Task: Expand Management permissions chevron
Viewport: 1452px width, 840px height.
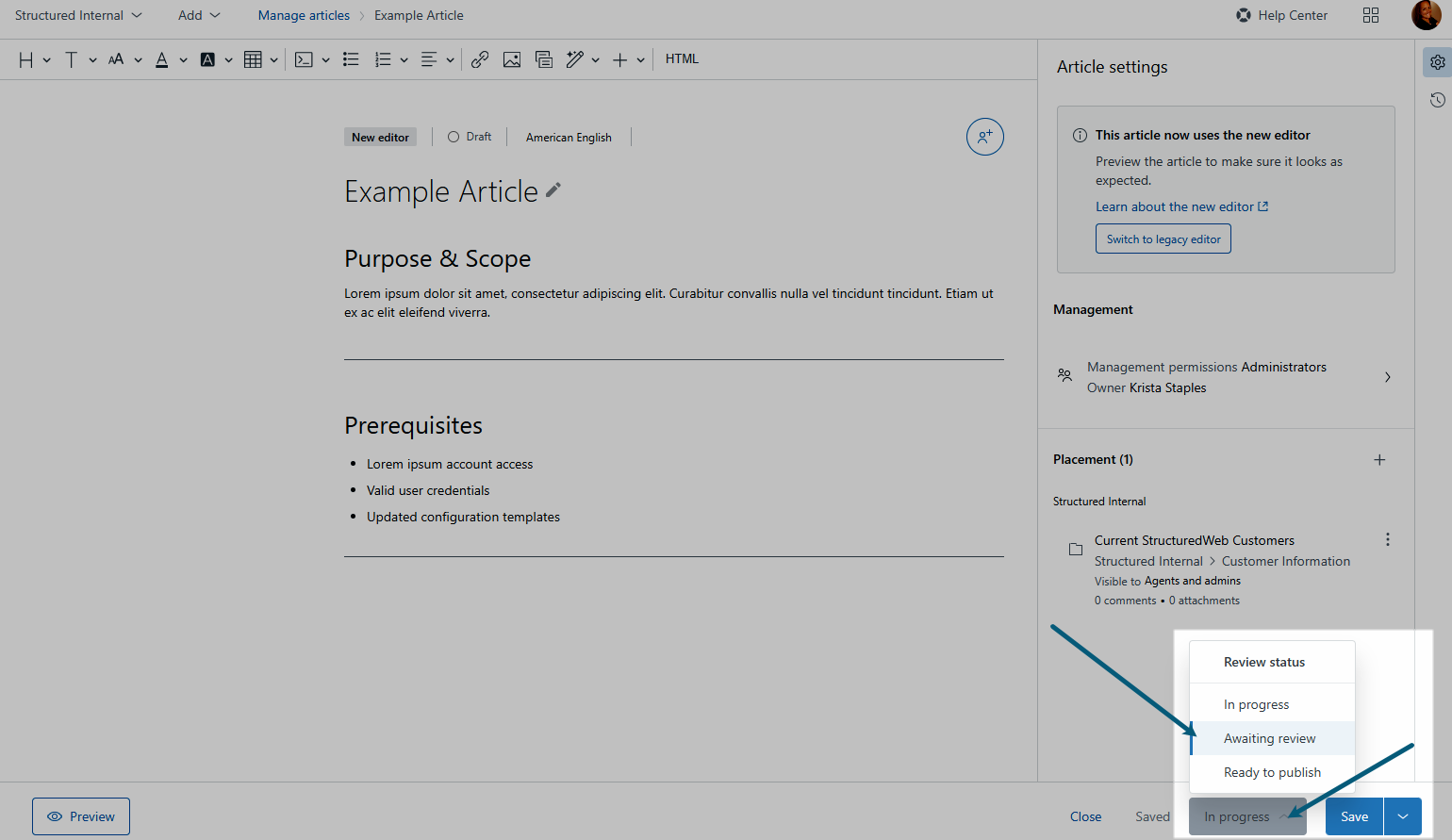Action: click(1387, 377)
